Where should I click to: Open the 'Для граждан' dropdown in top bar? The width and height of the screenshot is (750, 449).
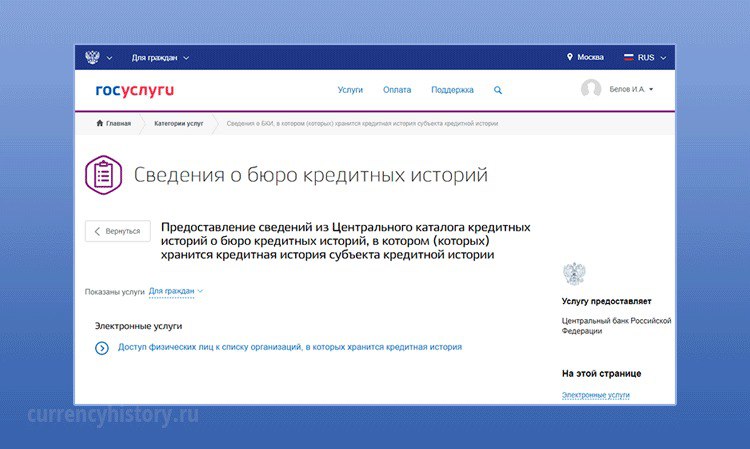[160, 58]
